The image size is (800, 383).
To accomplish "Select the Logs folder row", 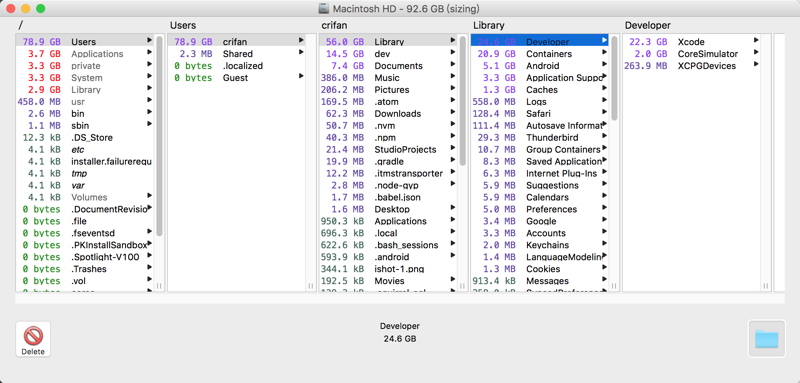I will click(540, 101).
